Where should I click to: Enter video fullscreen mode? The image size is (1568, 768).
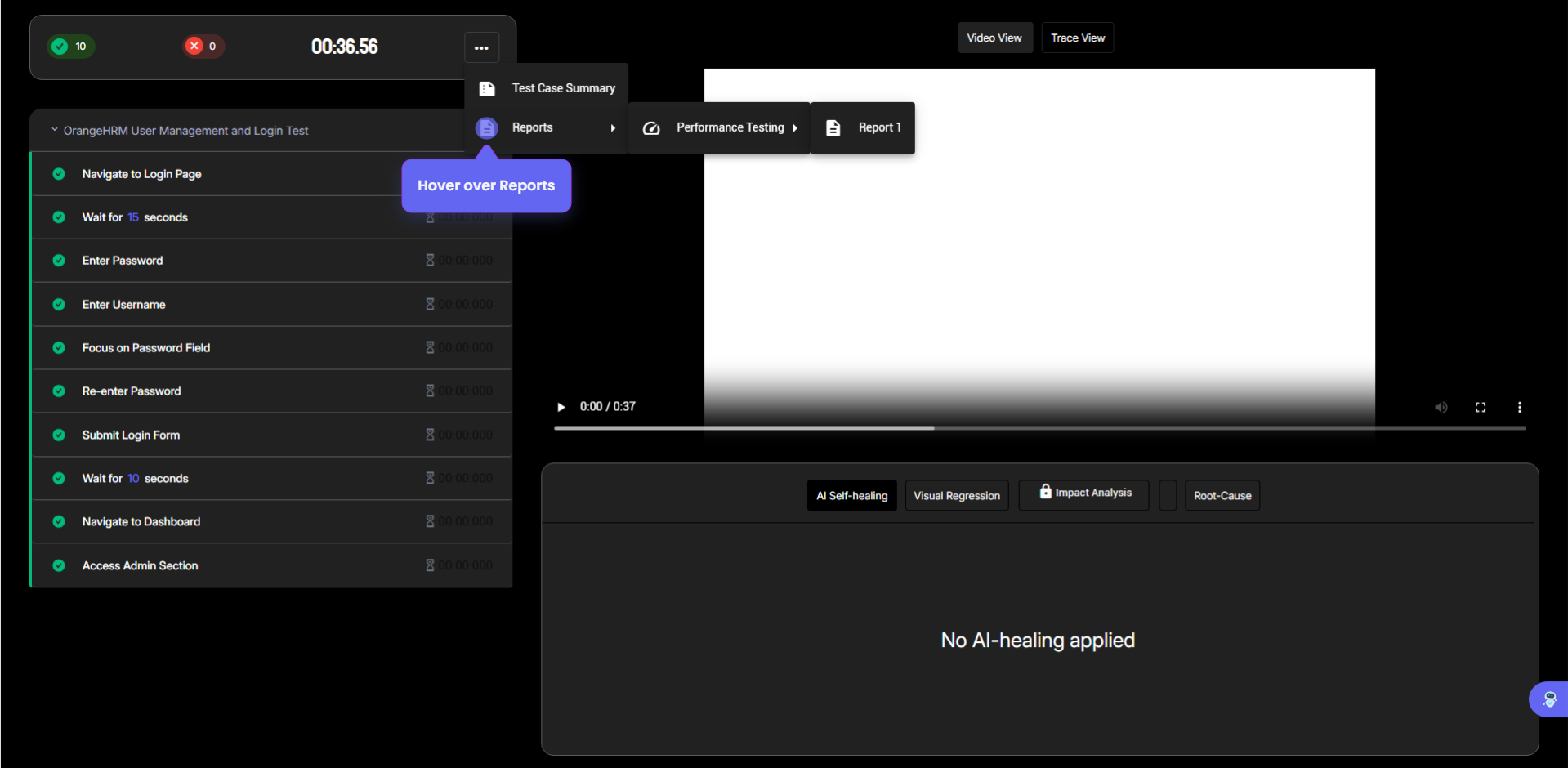click(x=1480, y=407)
